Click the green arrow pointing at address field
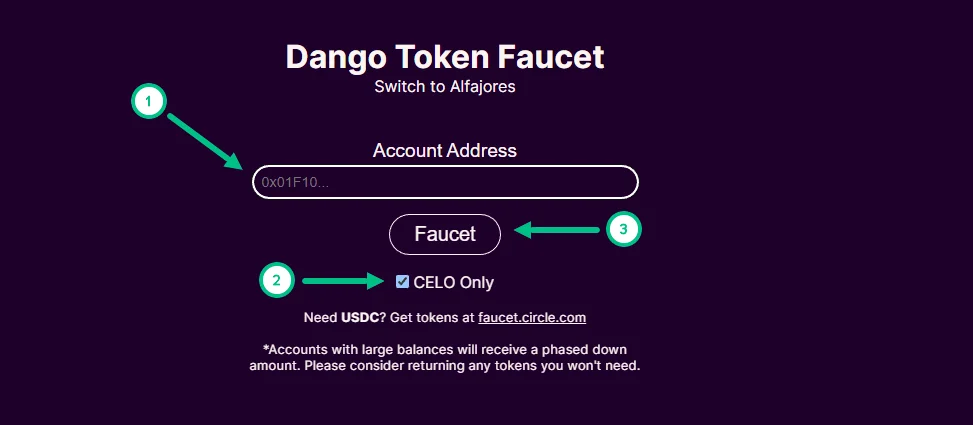 (x=205, y=141)
